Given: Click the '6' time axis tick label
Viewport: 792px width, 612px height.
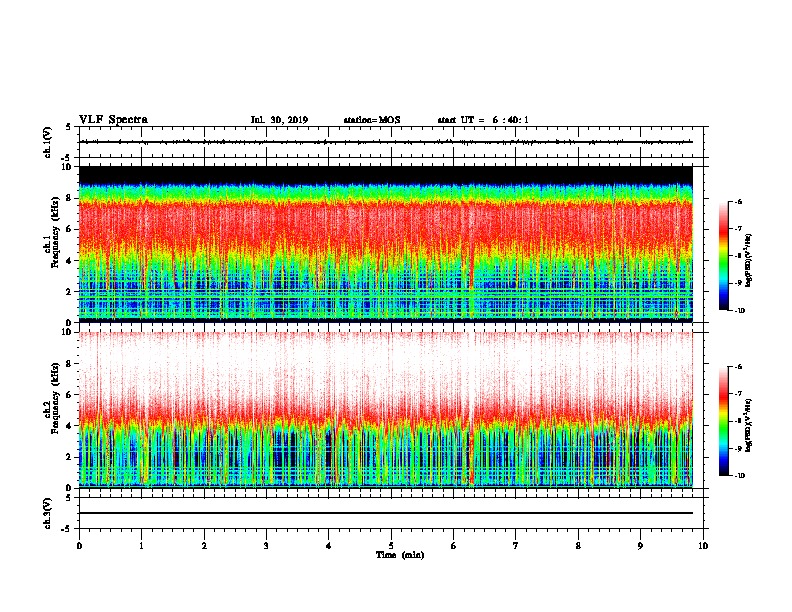Looking at the screenshot, I should [x=454, y=546].
